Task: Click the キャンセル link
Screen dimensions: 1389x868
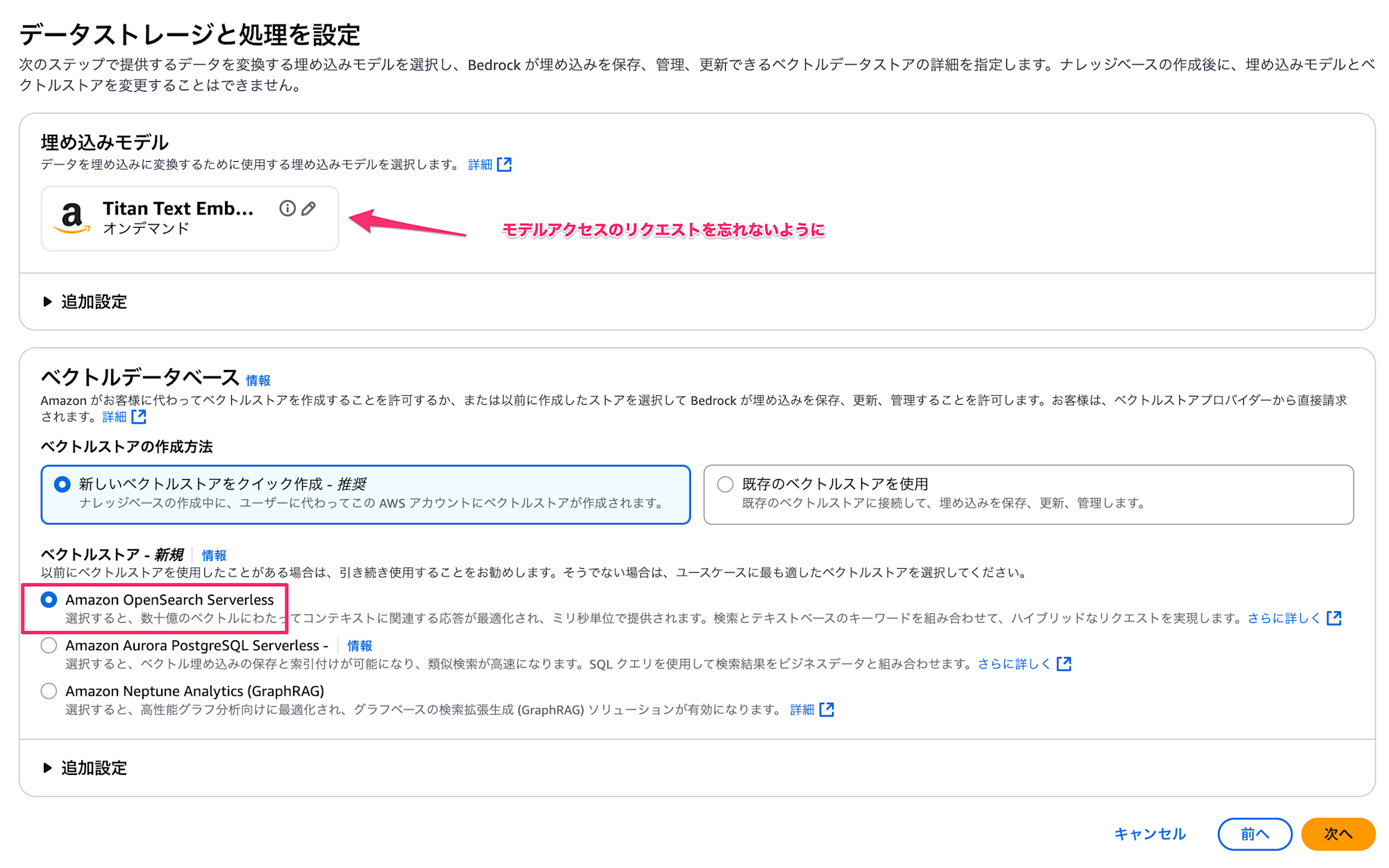Action: [1149, 834]
